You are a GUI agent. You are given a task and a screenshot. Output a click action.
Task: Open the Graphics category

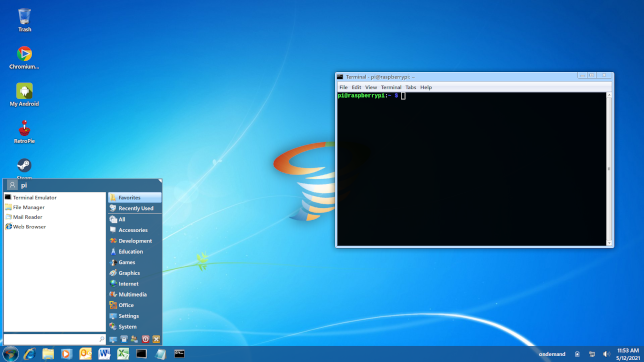point(135,273)
